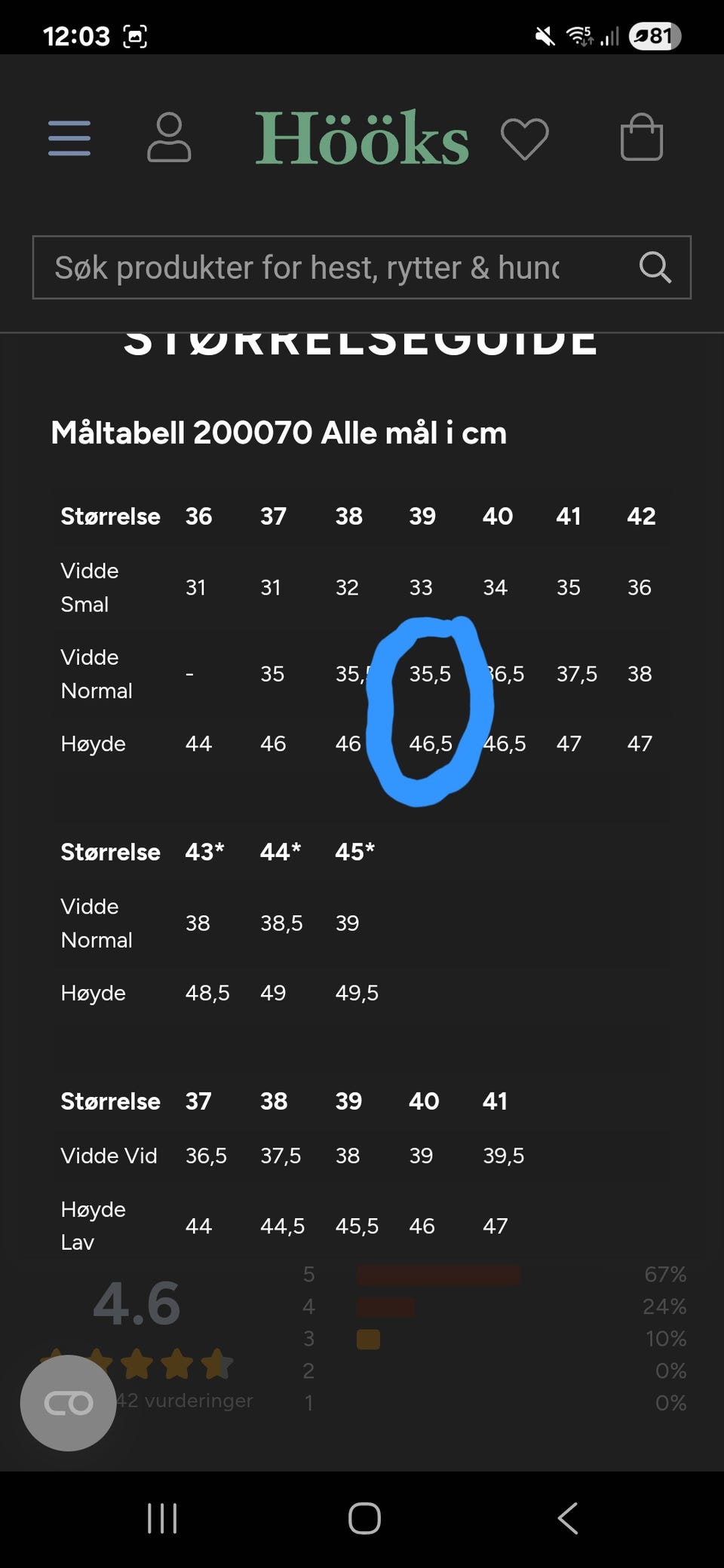Image resolution: width=724 pixels, height=1568 pixels.
Task: Click the 5-star rating bar showing 67%
Action: 440,1275
